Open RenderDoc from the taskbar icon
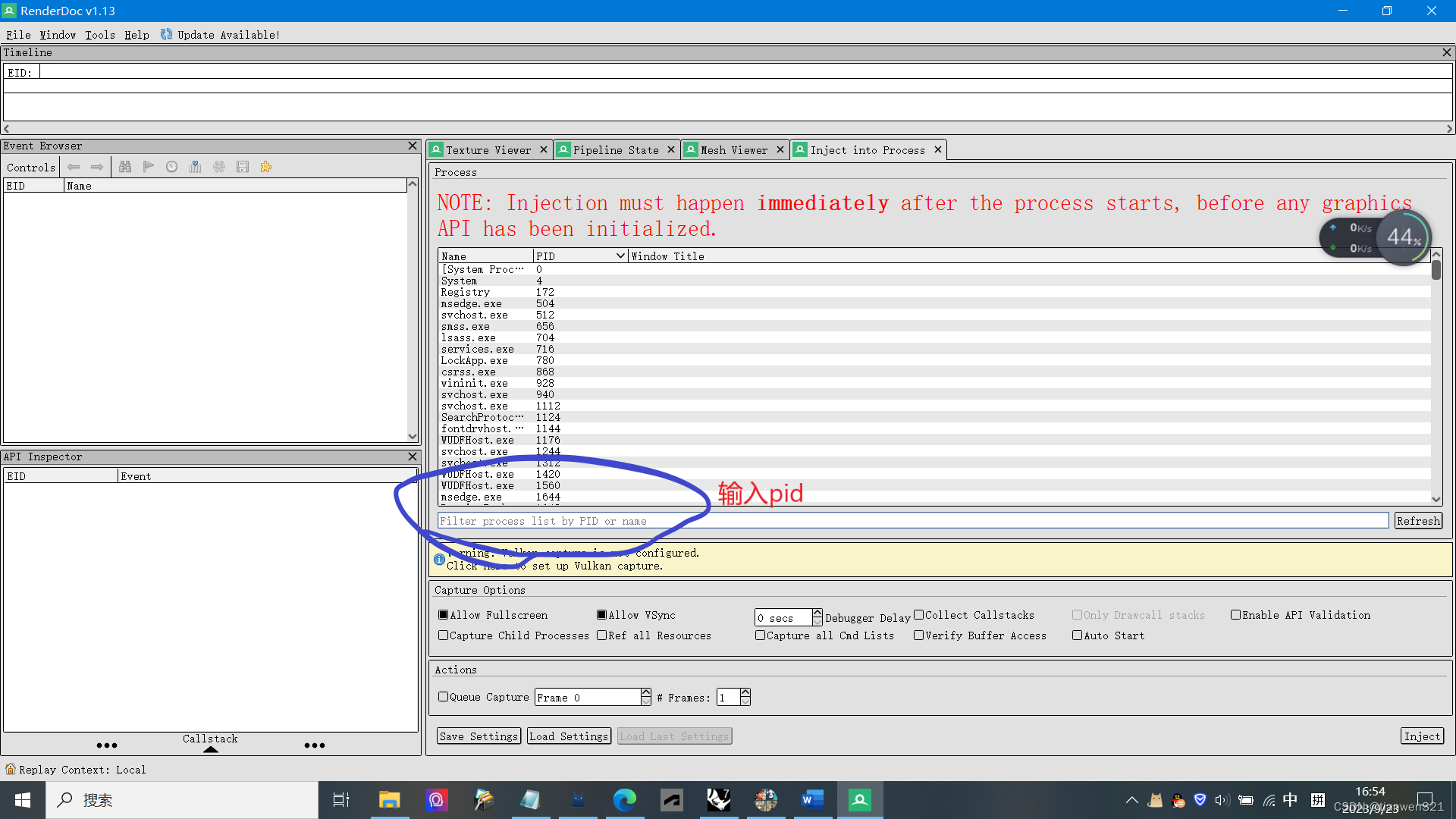This screenshot has width=1456, height=819. (859, 799)
